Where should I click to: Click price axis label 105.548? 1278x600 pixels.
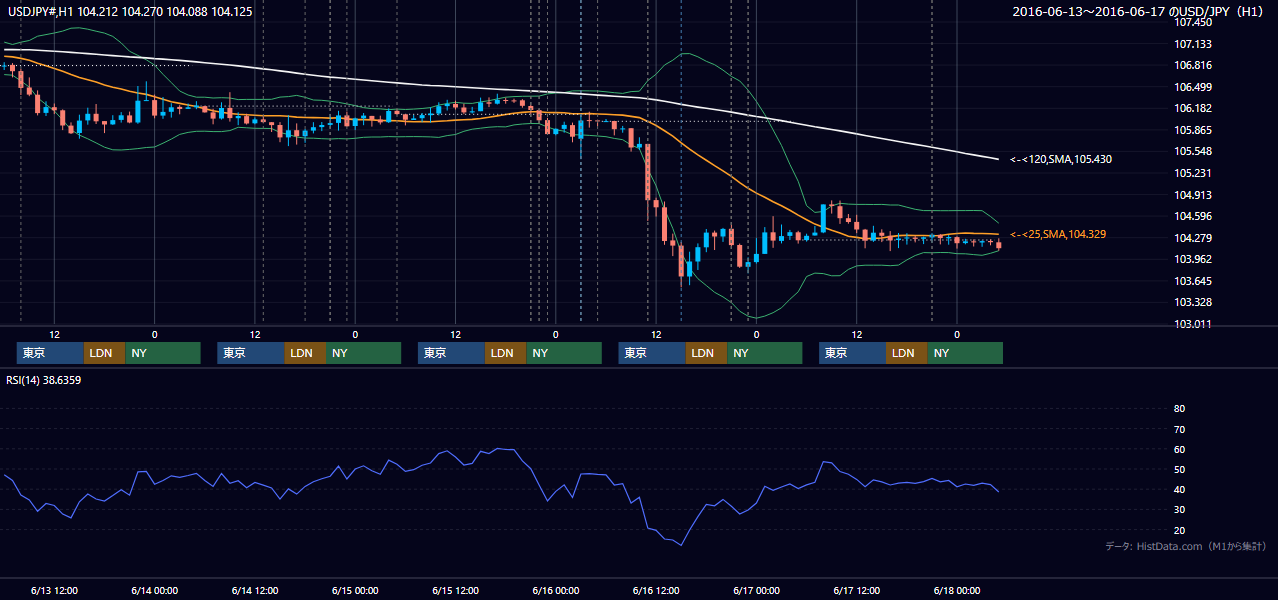1193,151
